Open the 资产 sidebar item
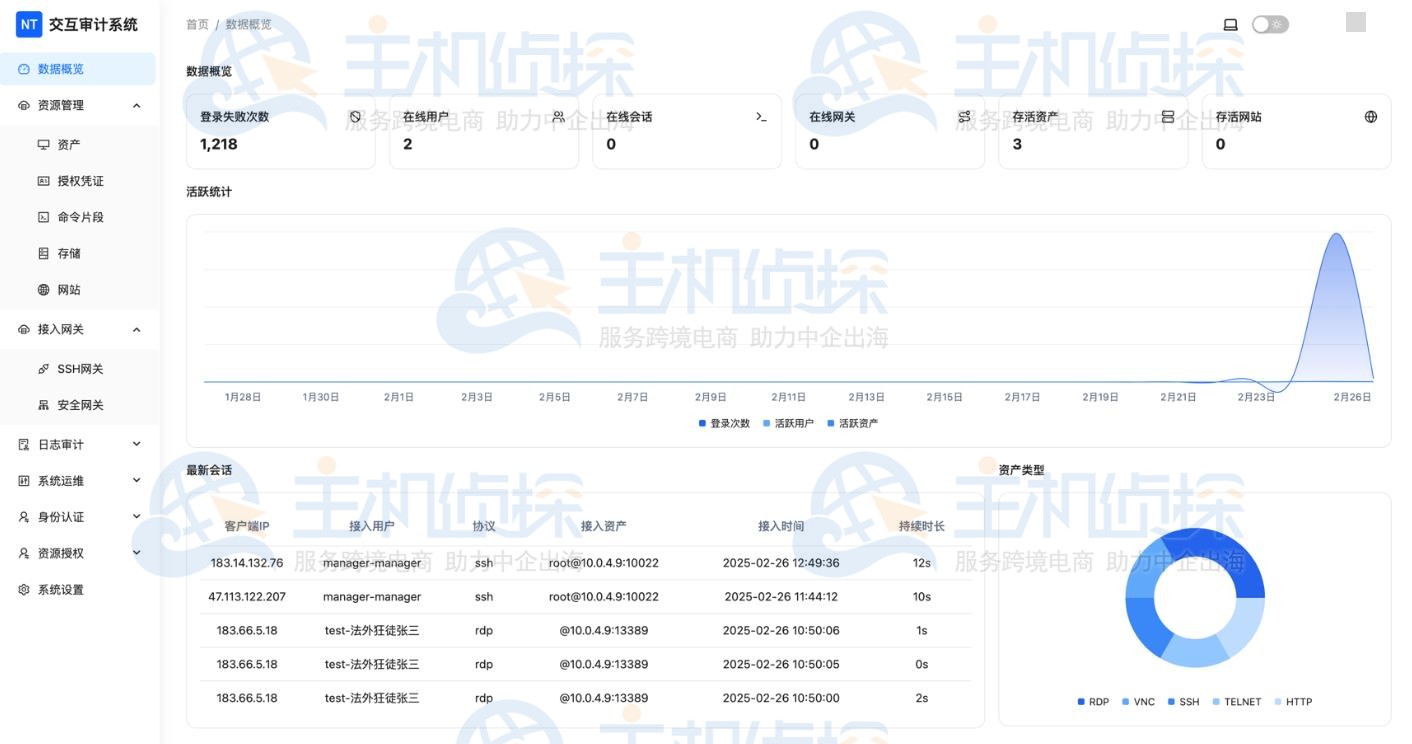1412x744 pixels. click(x=78, y=145)
